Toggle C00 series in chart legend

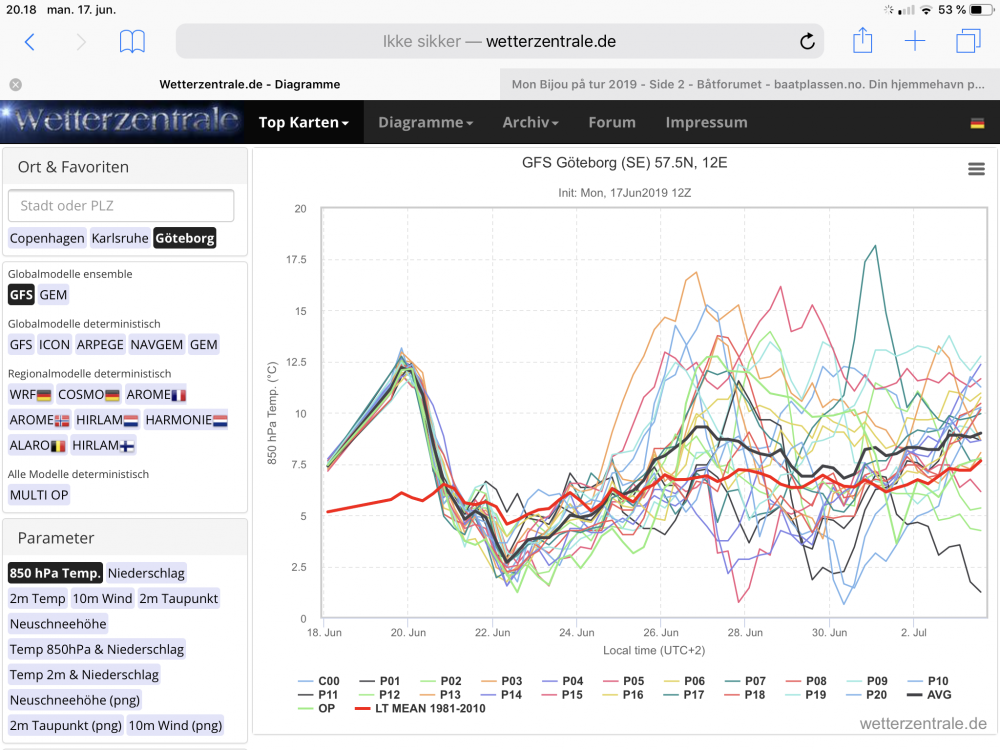(x=320, y=681)
